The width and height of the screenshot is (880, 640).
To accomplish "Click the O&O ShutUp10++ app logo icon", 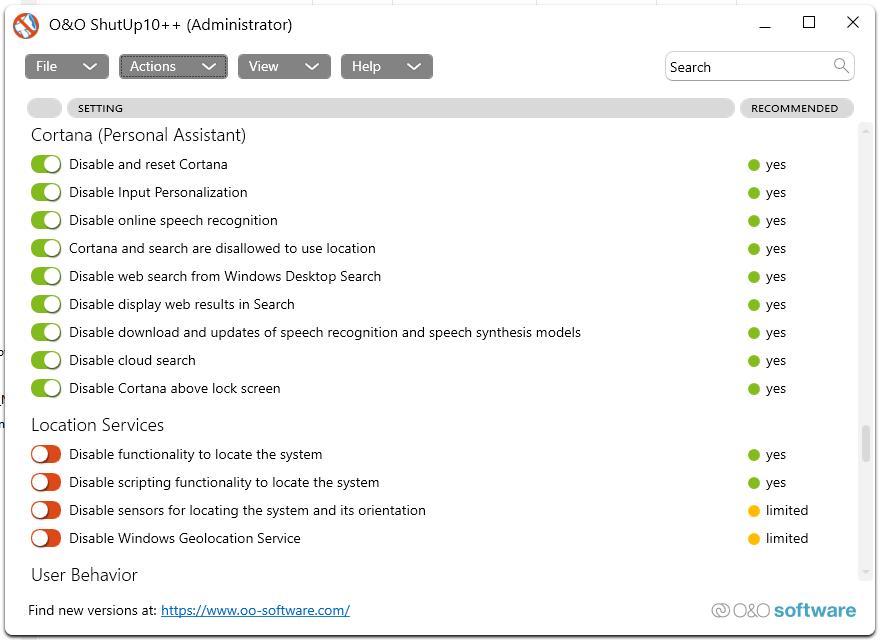I will pyautogui.click(x=25, y=25).
